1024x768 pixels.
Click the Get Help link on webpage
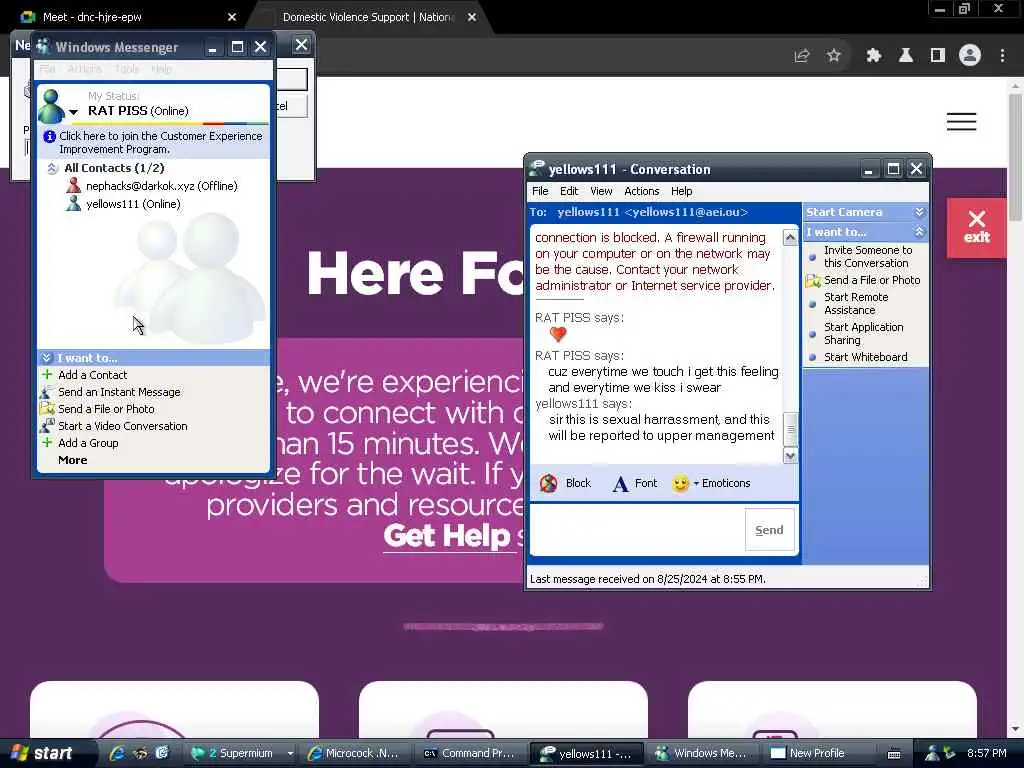[448, 536]
